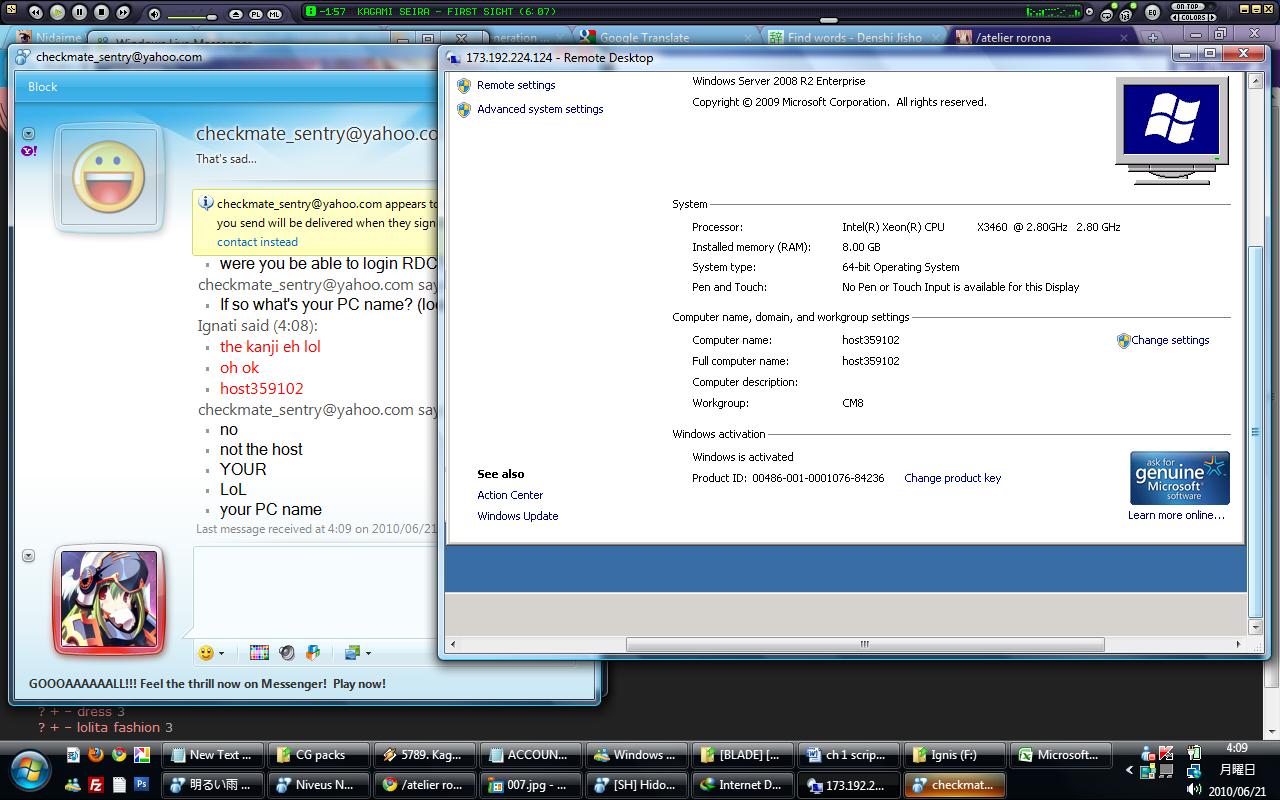The width and height of the screenshot is (1280, 800).
Task: Skip to next track in music player
Action: (x=123, y=12)
